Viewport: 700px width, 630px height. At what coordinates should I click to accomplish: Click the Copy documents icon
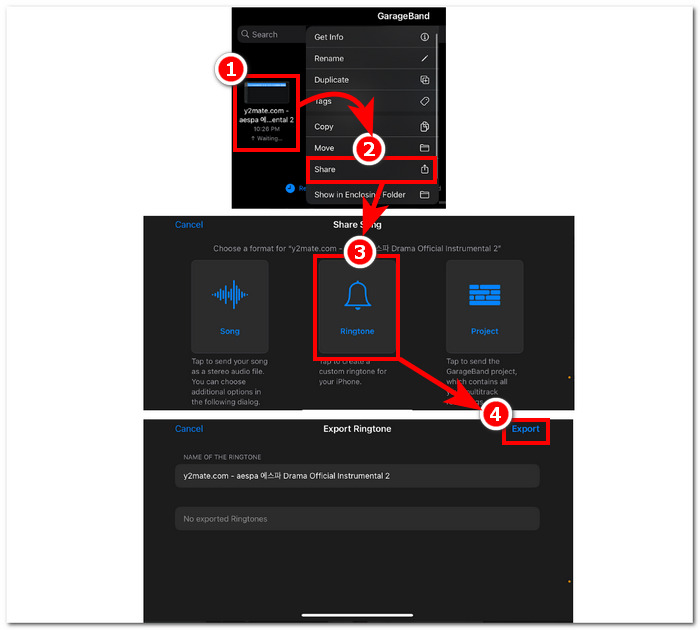425,126
